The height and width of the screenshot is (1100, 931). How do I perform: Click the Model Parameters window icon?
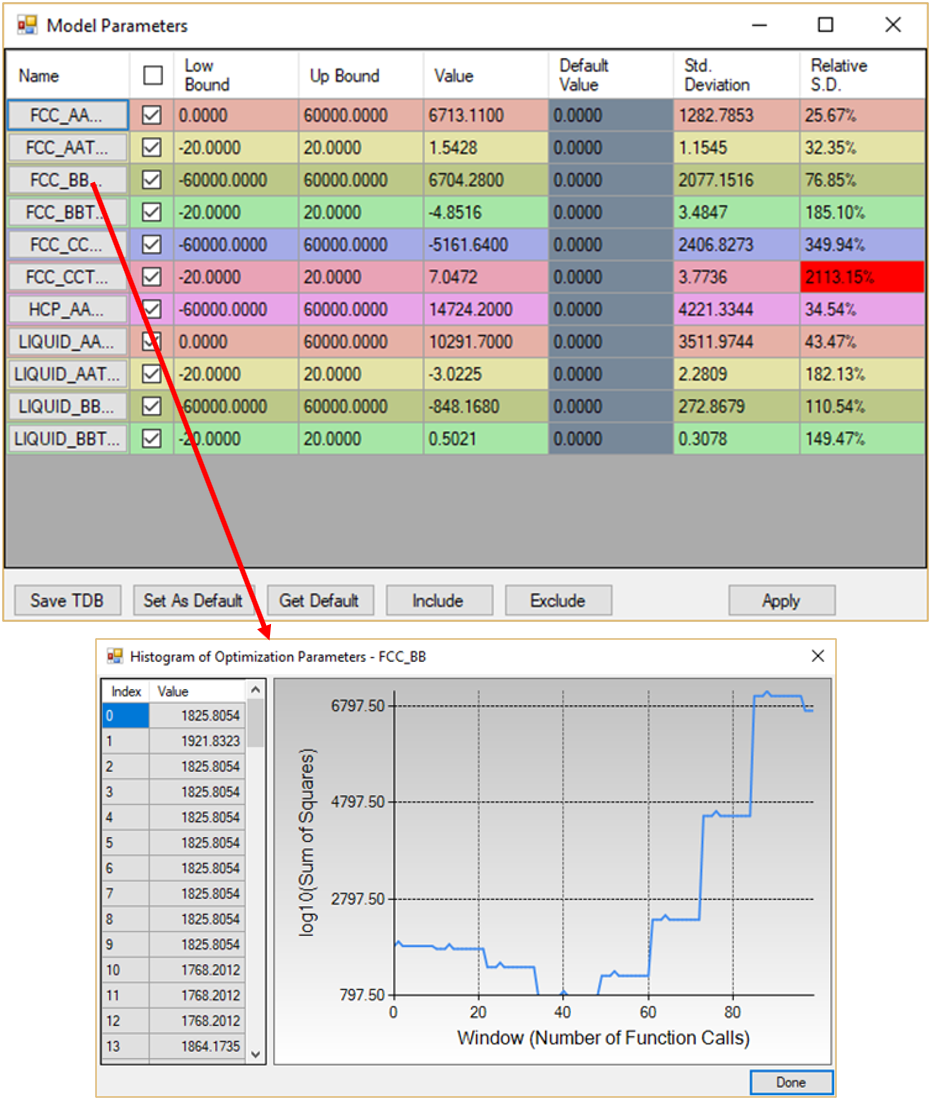click(27, 25)
